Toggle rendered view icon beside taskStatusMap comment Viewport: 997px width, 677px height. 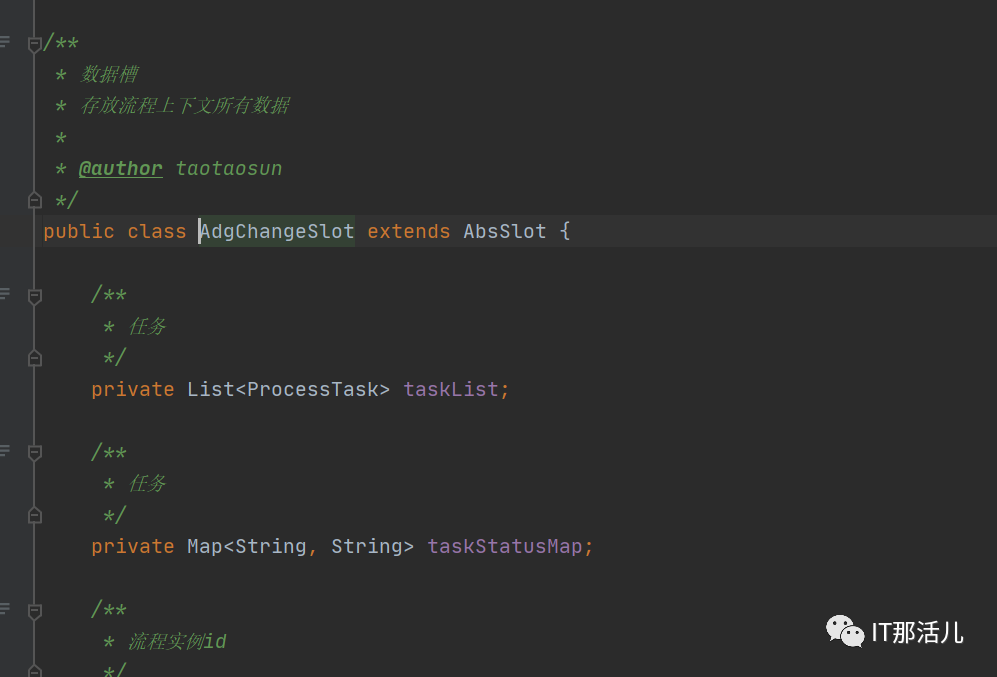point(4,450)
